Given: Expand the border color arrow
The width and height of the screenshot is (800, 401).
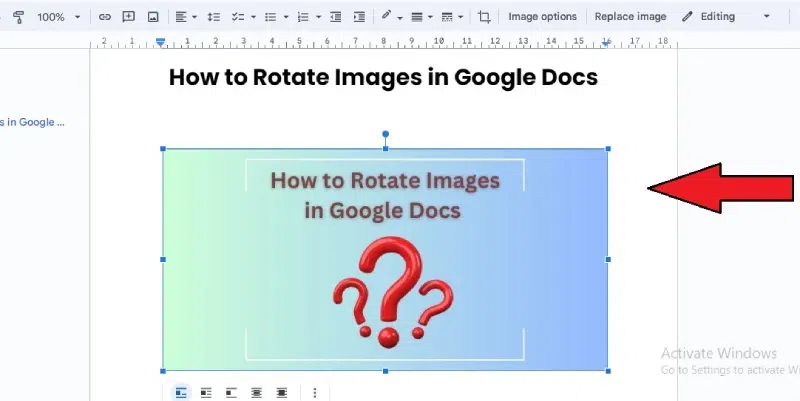Looking at the screenshot, I should pos(399,17).
